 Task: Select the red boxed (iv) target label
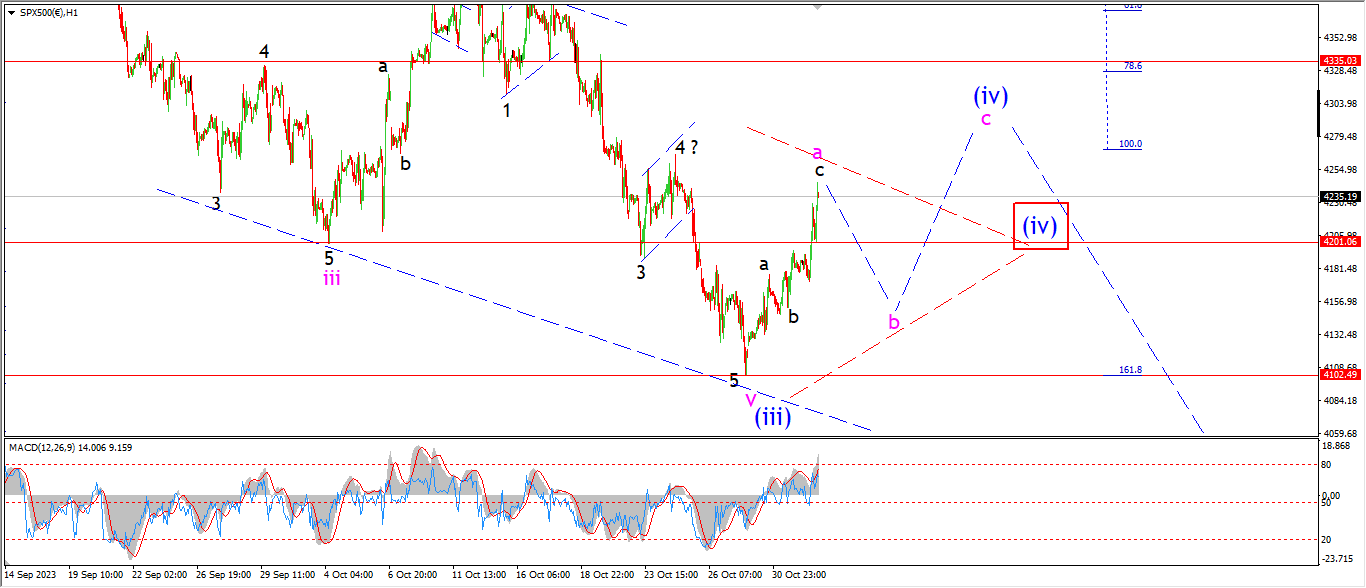1041,226
